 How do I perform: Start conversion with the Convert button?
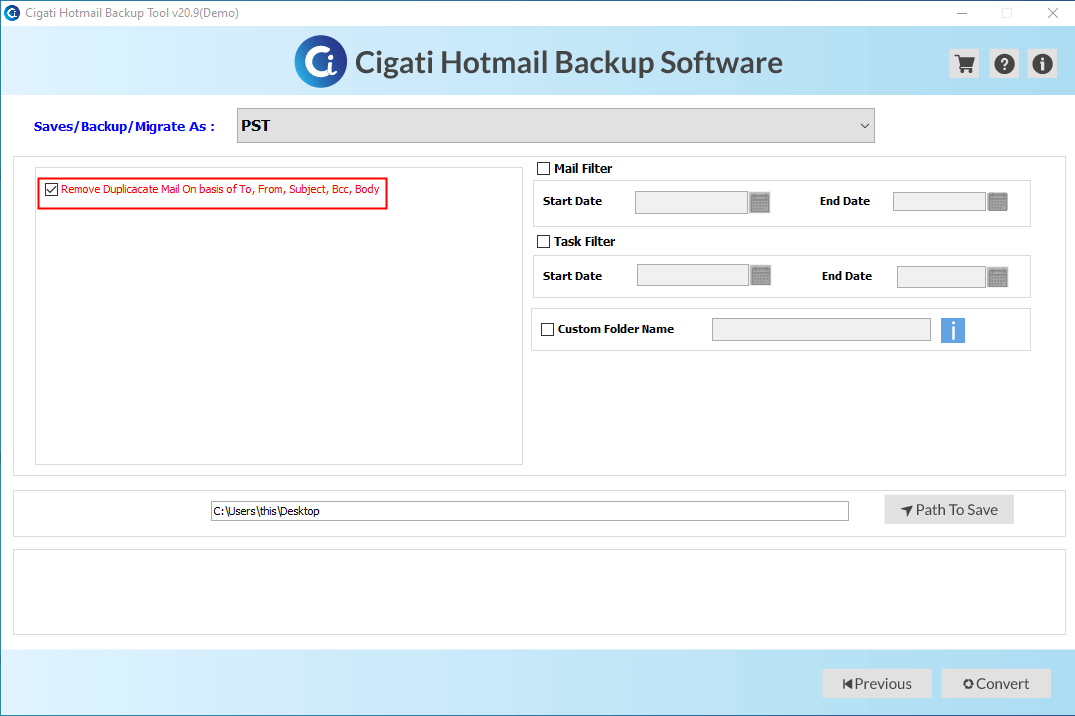(x=996, y=684)
